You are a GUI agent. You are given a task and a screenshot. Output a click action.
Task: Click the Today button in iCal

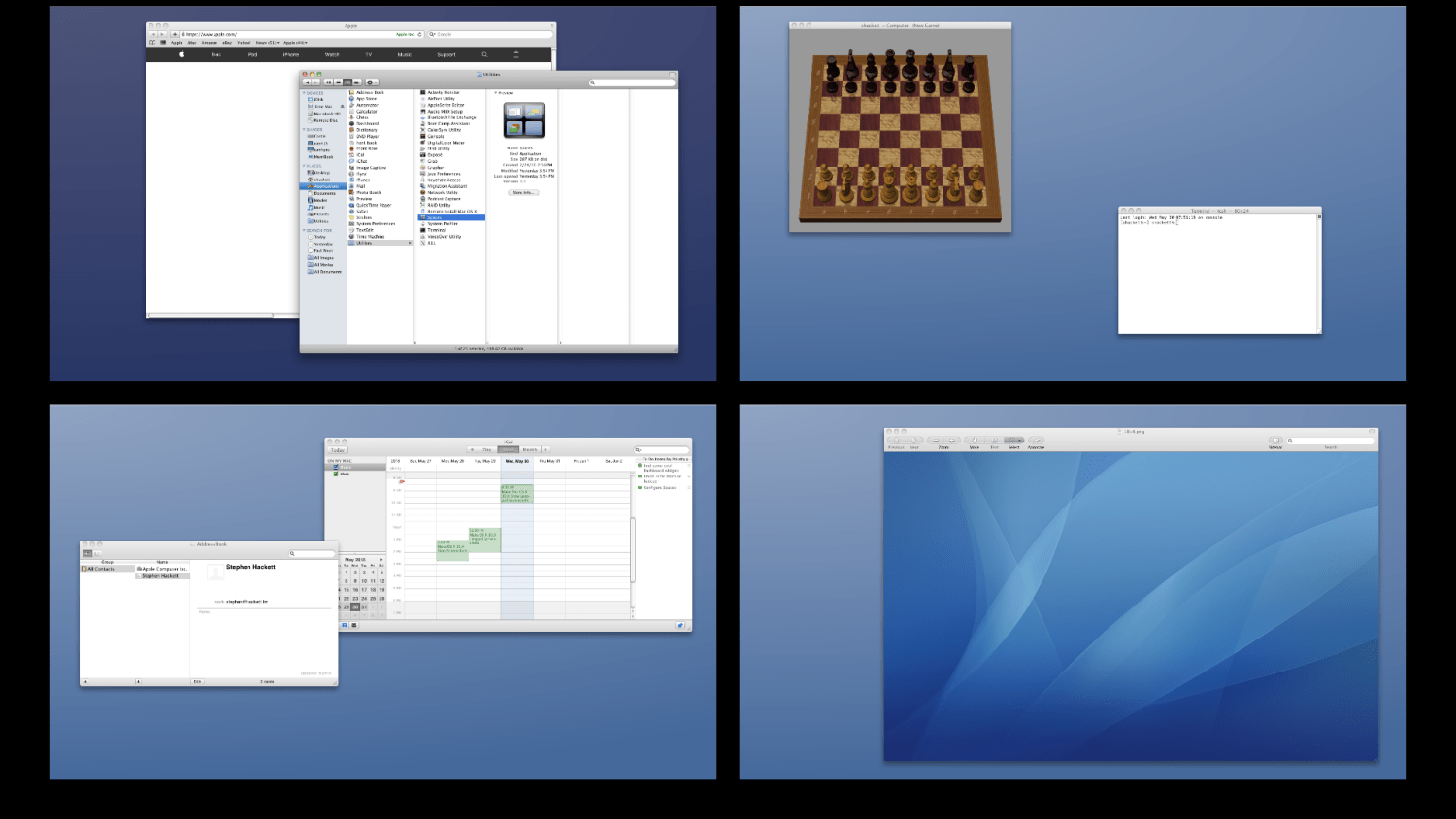tap(337, 450)
